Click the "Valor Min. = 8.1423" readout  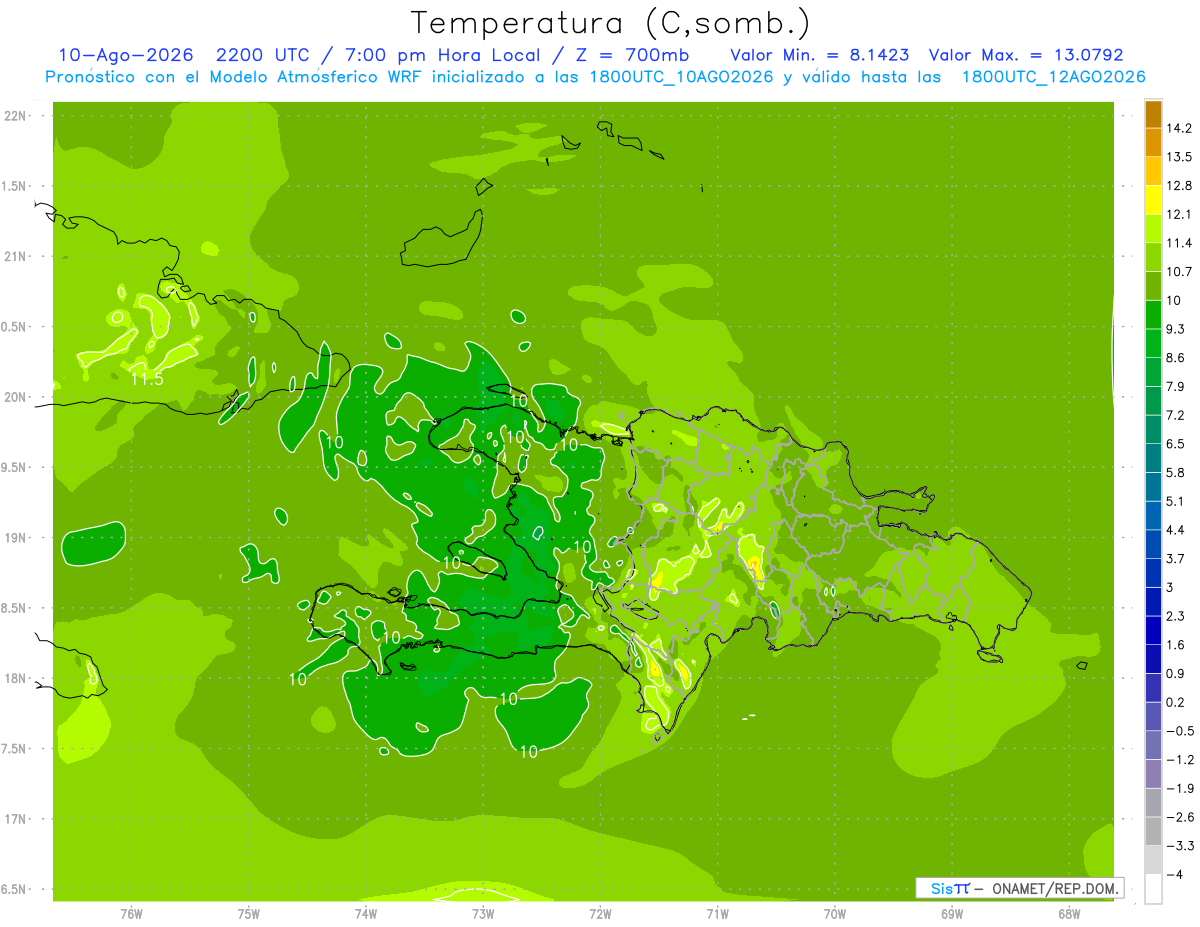820,55
